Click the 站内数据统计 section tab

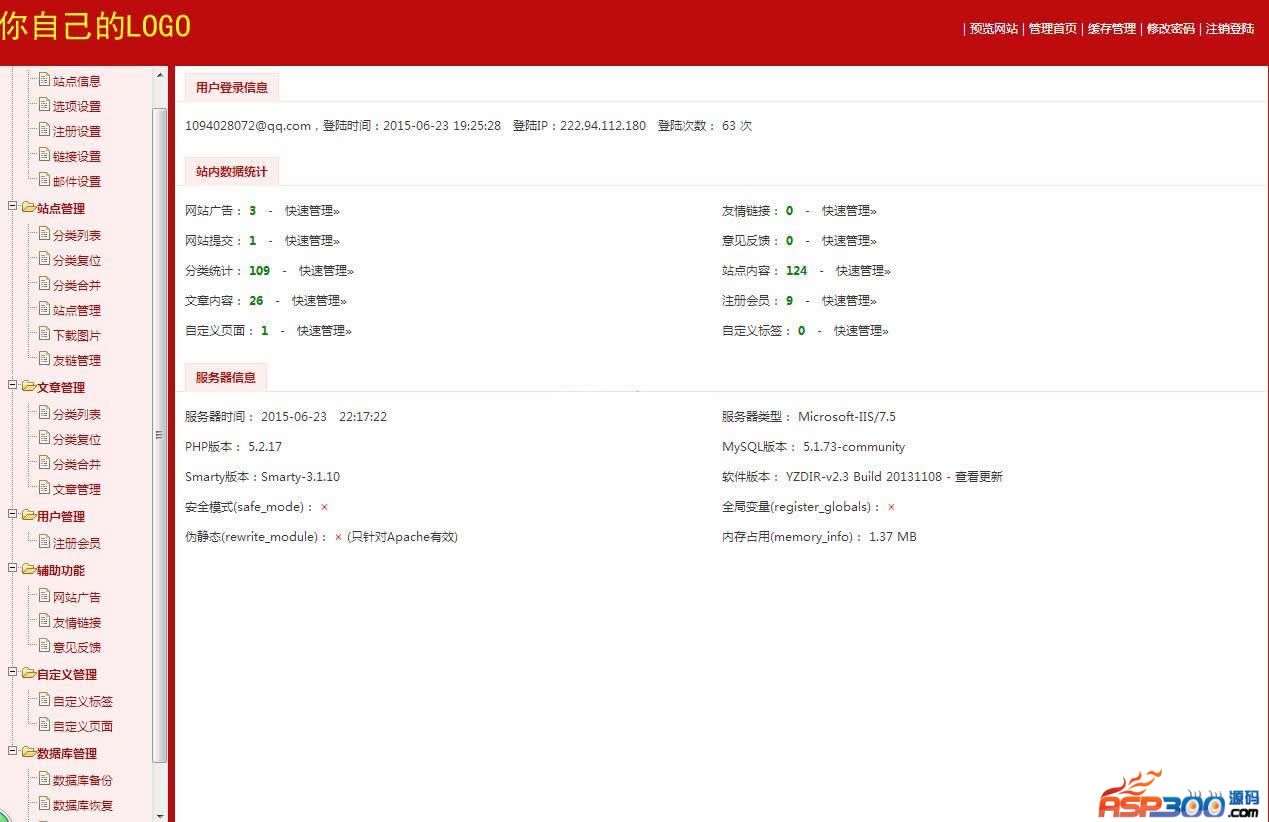(232, 172)
